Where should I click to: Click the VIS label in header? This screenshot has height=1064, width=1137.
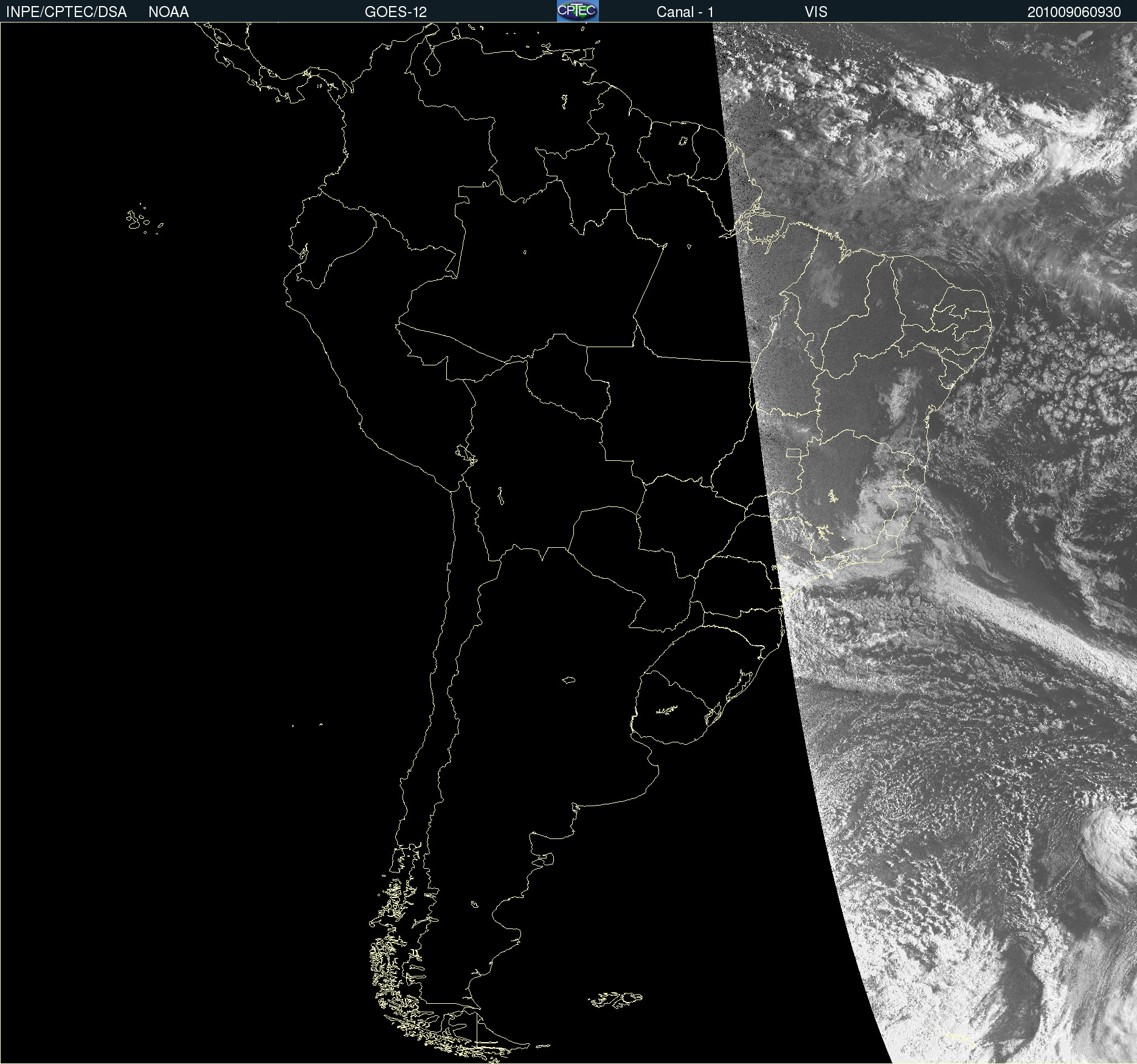[816, 12]
